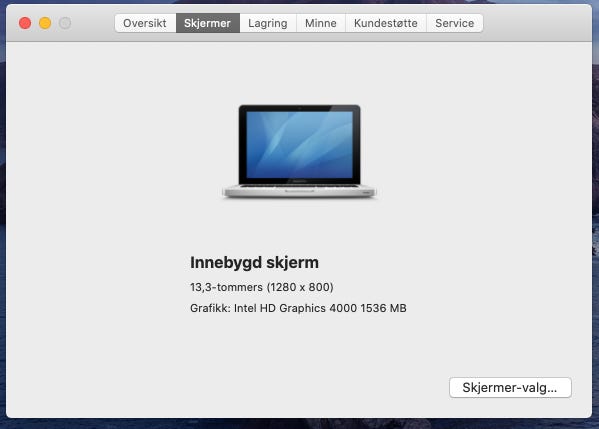Click the MacBook display image
Screen dimensions: 599x429
click(300, 151)
